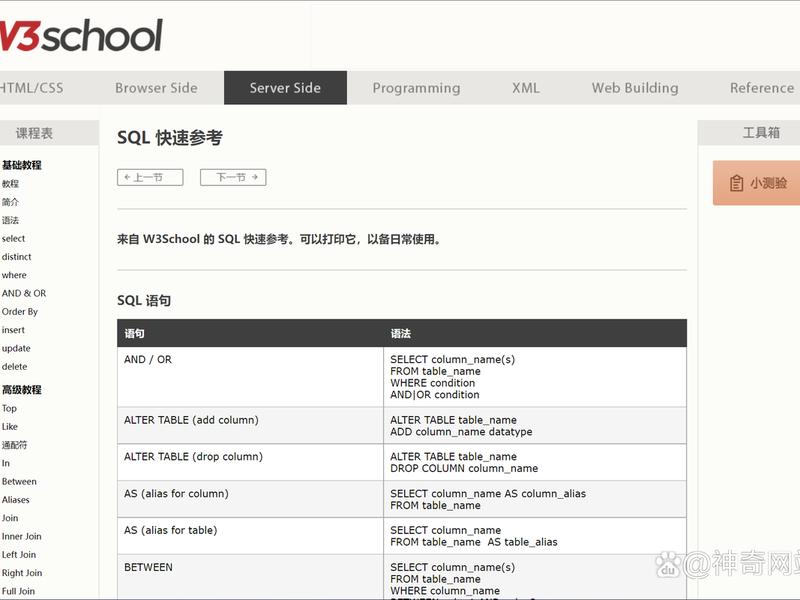
Task: Open the Full Join lesson
Action: click(18, 591)
